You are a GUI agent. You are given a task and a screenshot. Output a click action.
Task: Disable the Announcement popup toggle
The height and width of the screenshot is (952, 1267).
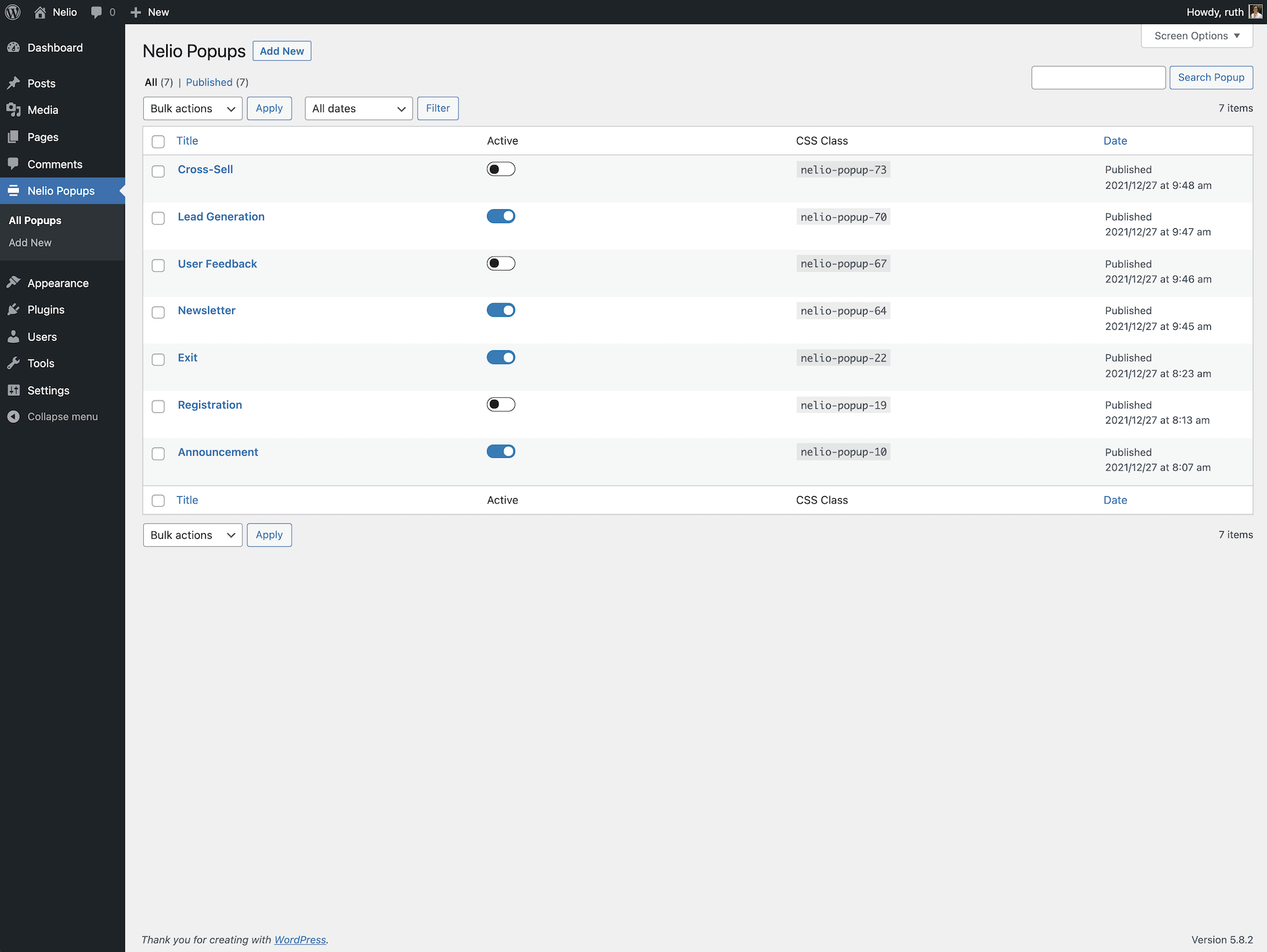pos(501,452)
